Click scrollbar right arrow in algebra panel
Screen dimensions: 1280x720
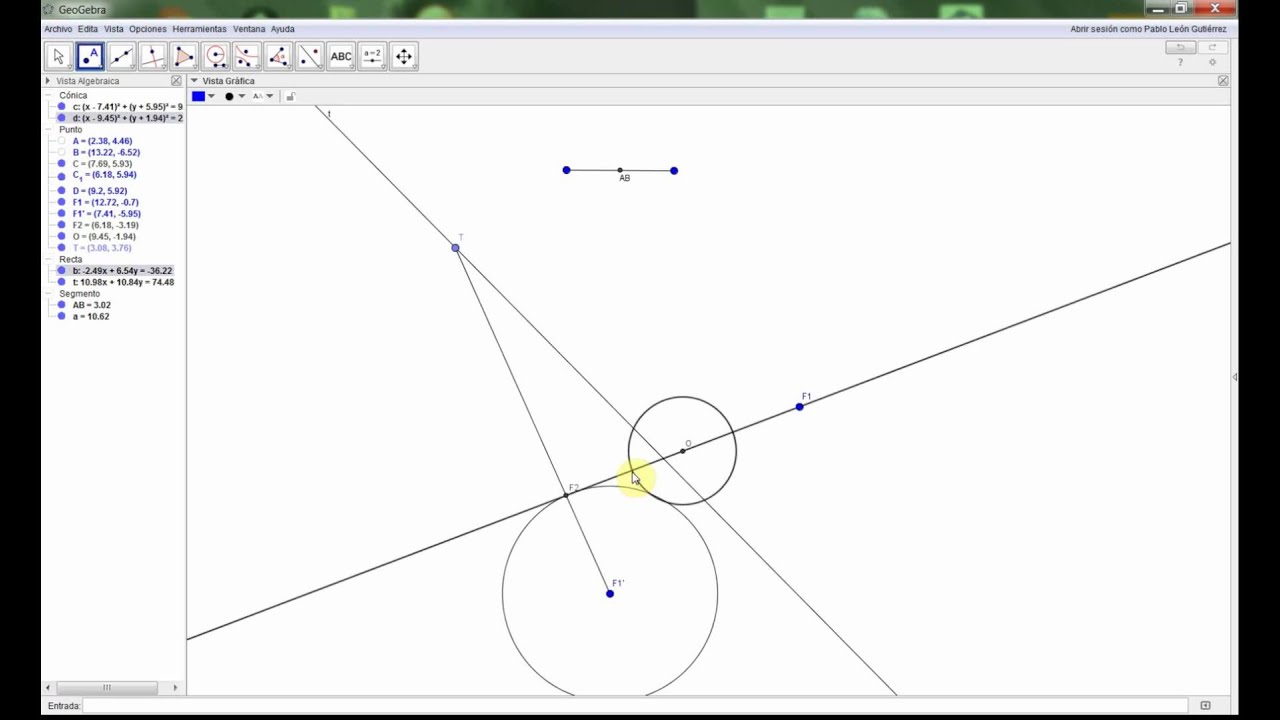(x=175, y=688)
